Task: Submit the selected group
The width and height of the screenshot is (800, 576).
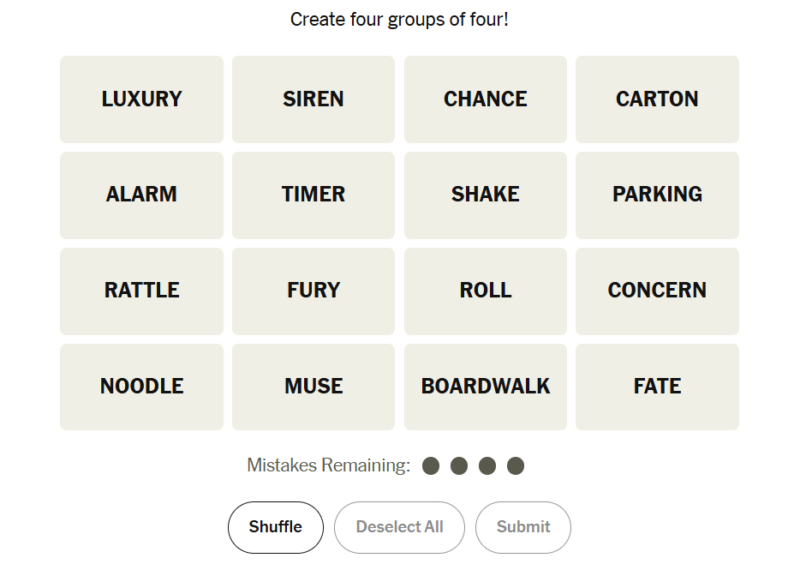Action: pos(523,527)
